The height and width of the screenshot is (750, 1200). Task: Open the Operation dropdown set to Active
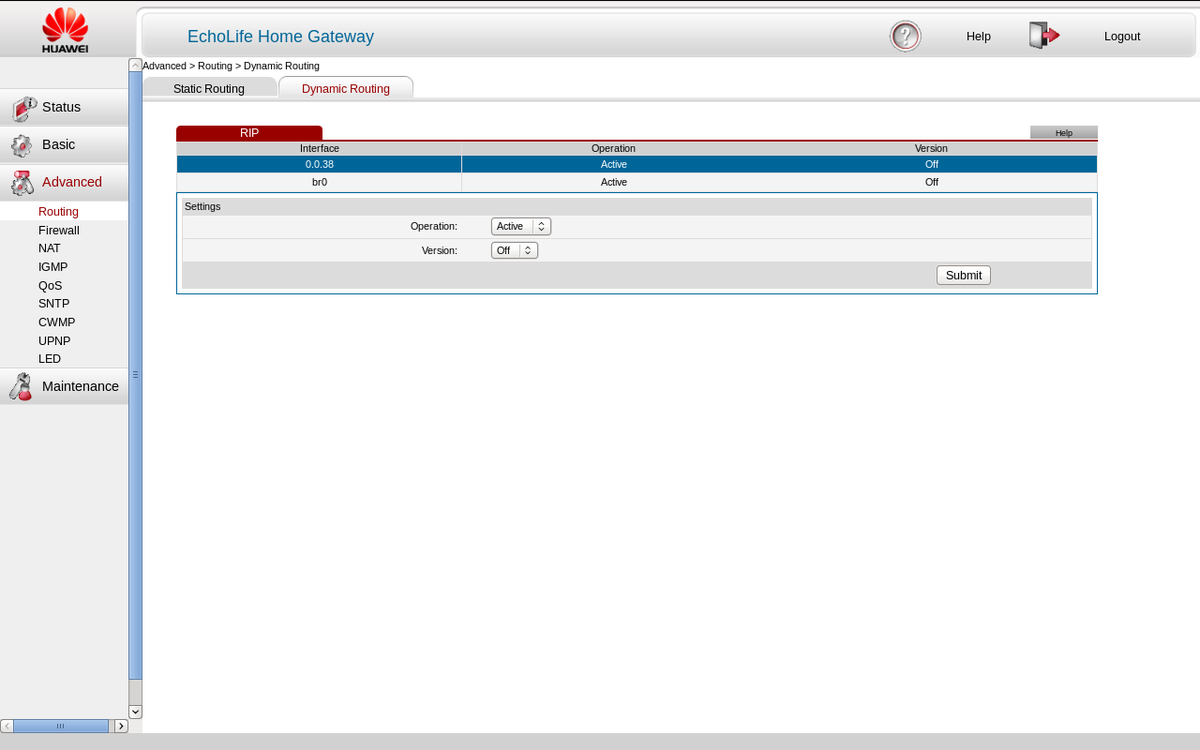pos(520,226)
